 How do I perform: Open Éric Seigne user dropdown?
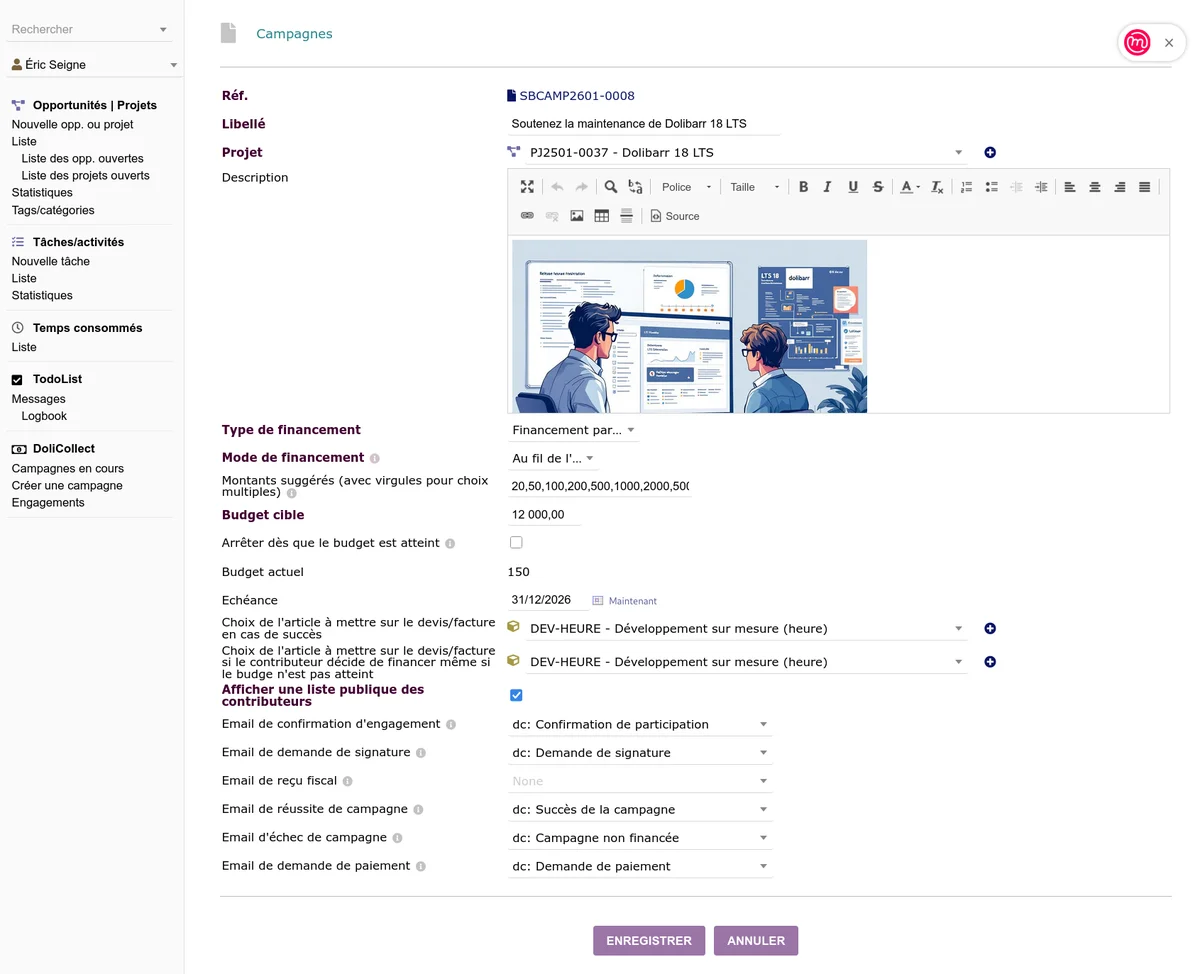94,65
